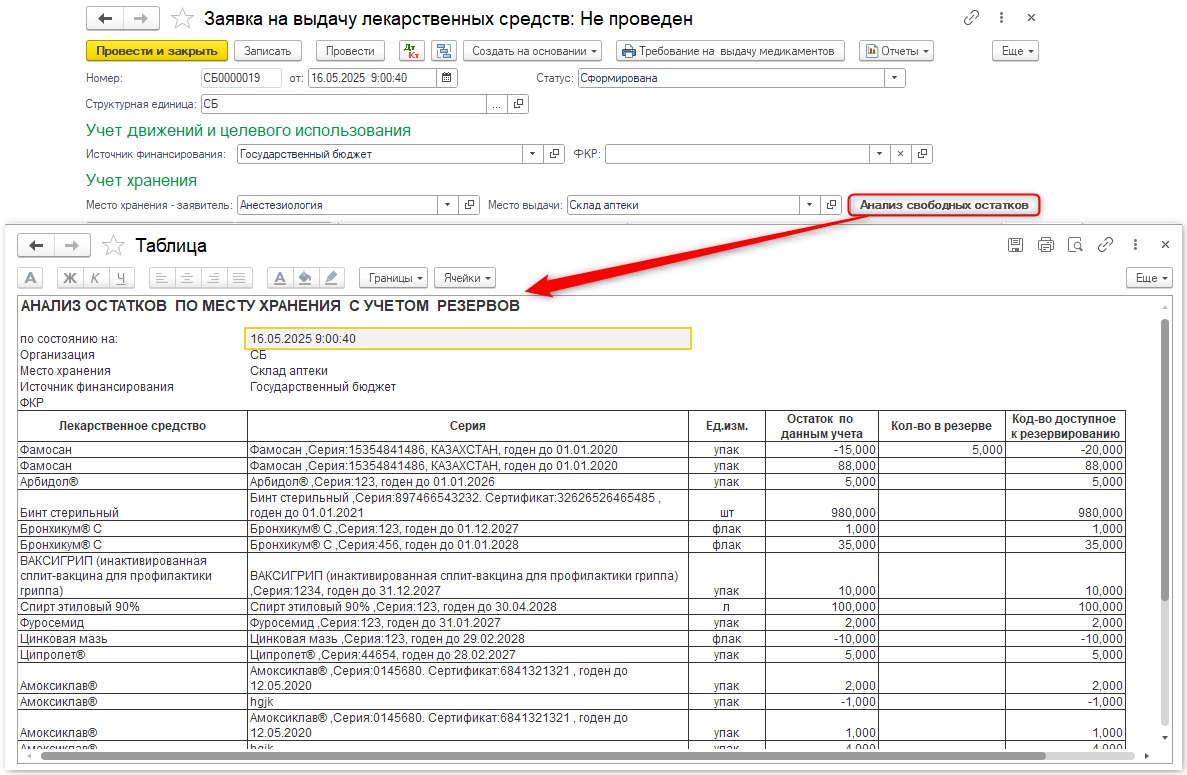Open Отчеты dropdown
1187x775 pixels.
coord(896,51)
